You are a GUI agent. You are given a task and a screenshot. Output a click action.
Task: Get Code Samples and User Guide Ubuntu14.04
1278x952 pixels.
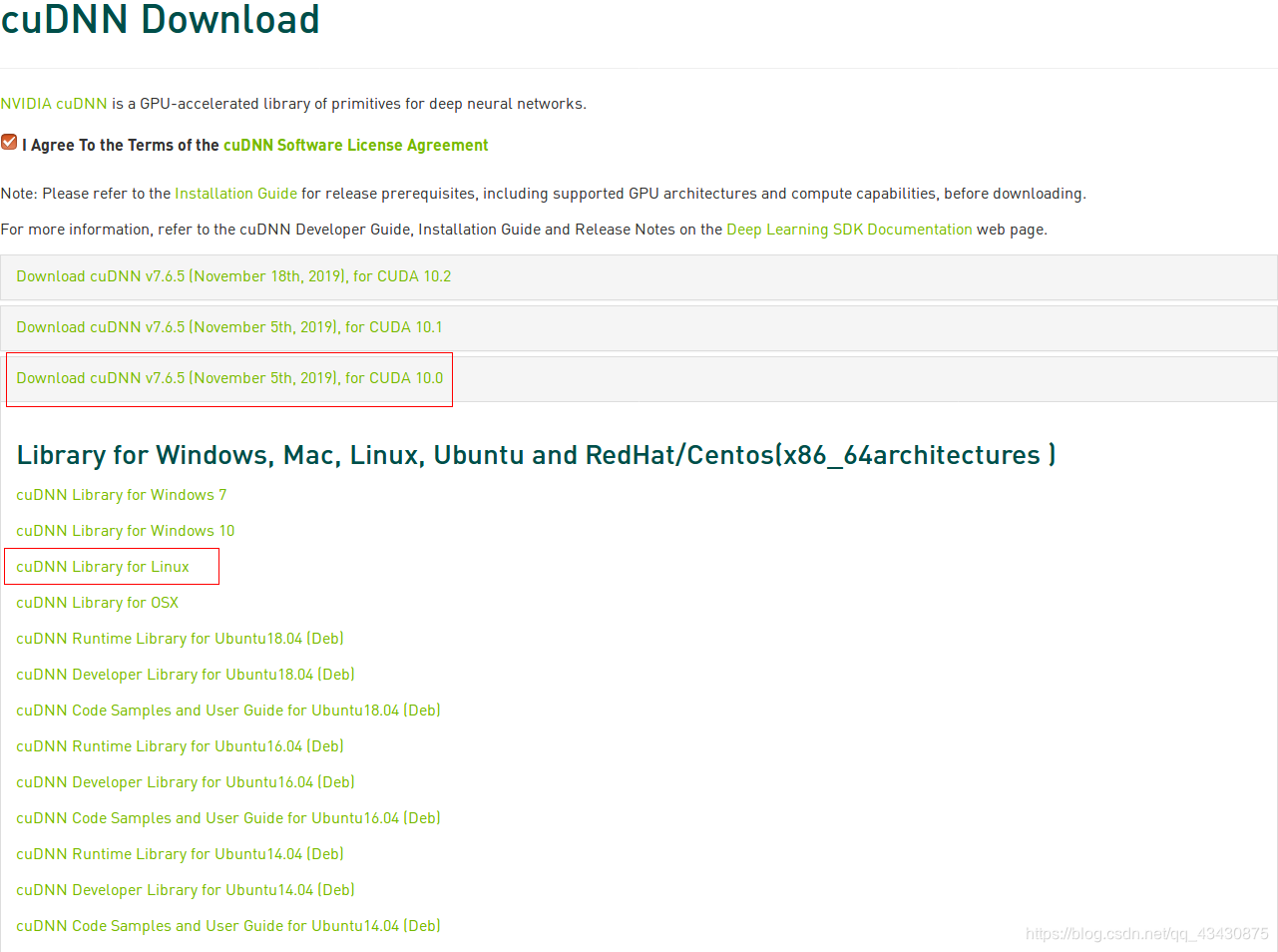[228, 926]
